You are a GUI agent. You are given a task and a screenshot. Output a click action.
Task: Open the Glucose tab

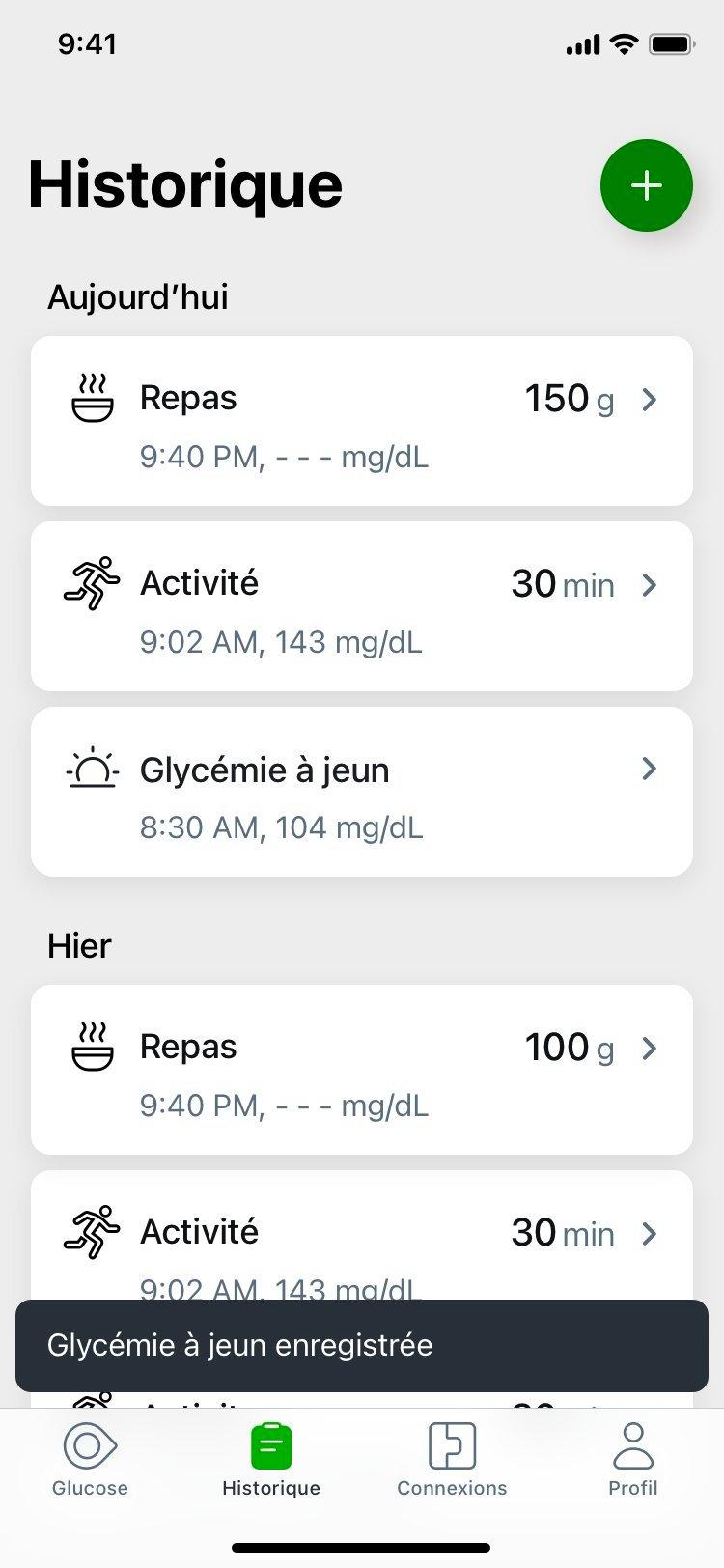coord(90,1458)
